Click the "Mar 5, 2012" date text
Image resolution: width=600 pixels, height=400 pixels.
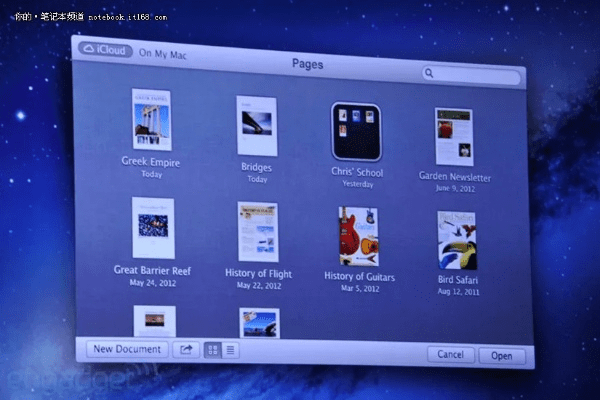[360, 289]
